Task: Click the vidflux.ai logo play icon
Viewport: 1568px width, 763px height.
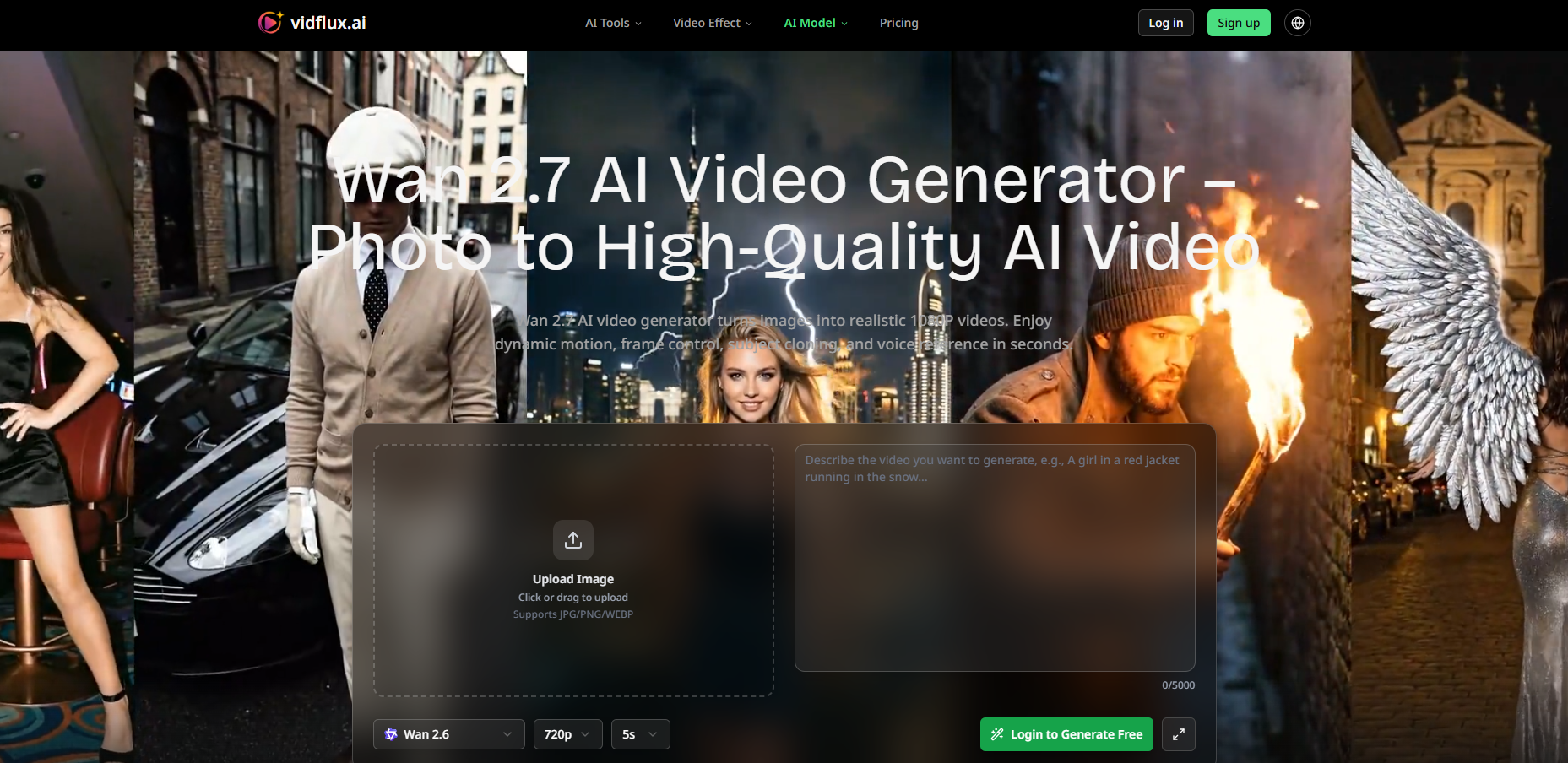Action: coord(269,23)
